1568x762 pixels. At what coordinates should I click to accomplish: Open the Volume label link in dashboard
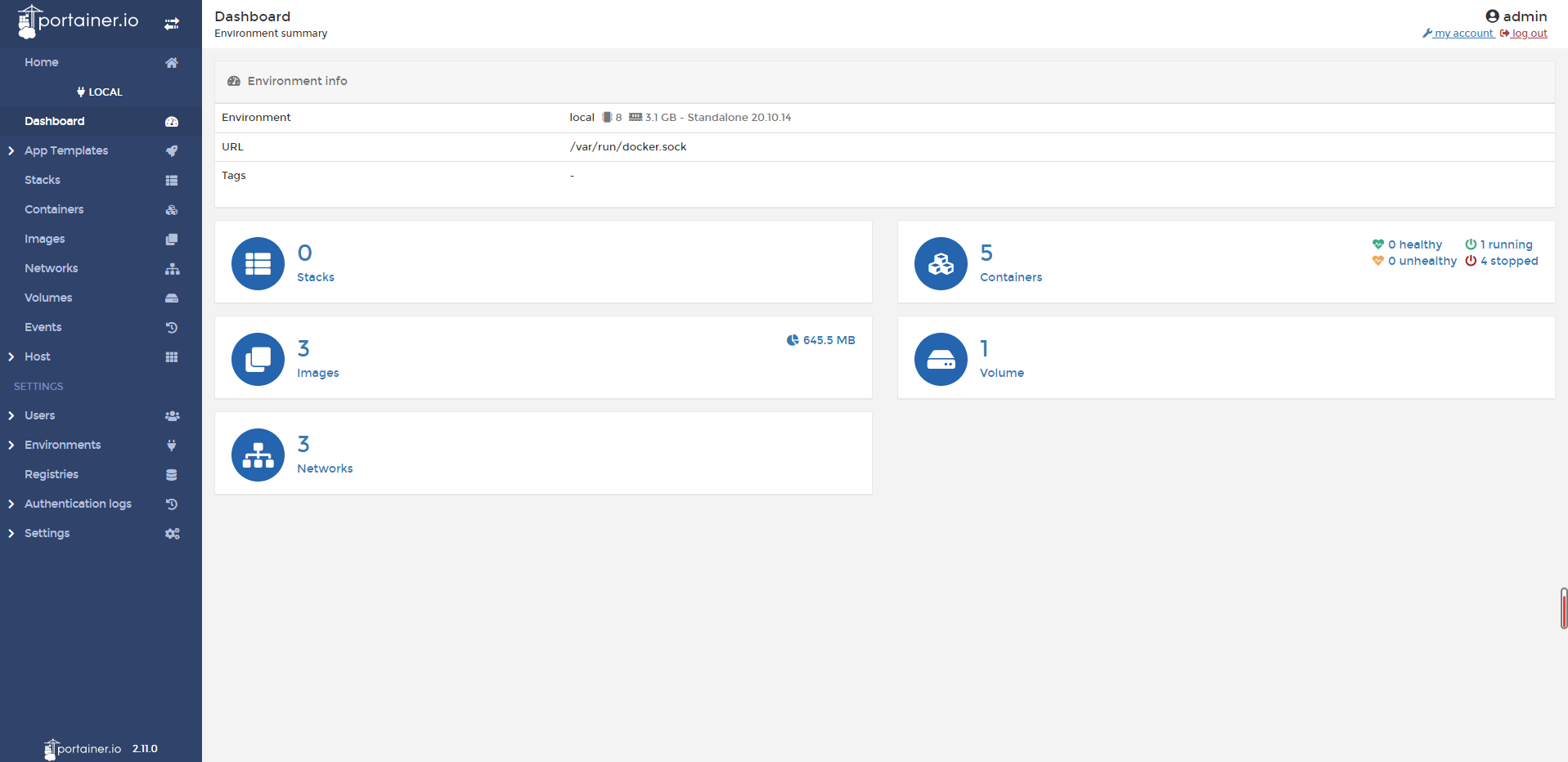pos(1002,373)
